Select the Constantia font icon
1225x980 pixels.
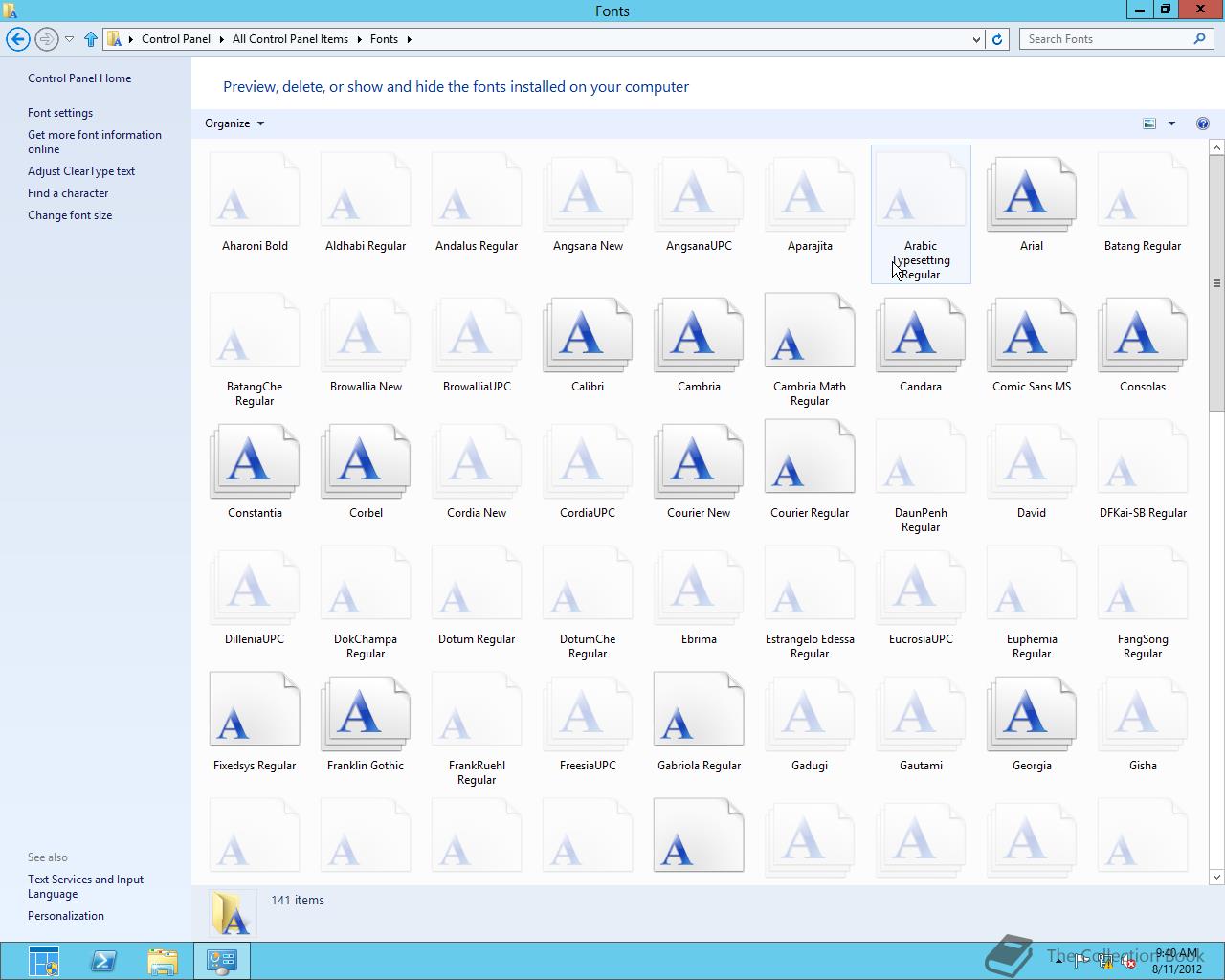[255, 458]
